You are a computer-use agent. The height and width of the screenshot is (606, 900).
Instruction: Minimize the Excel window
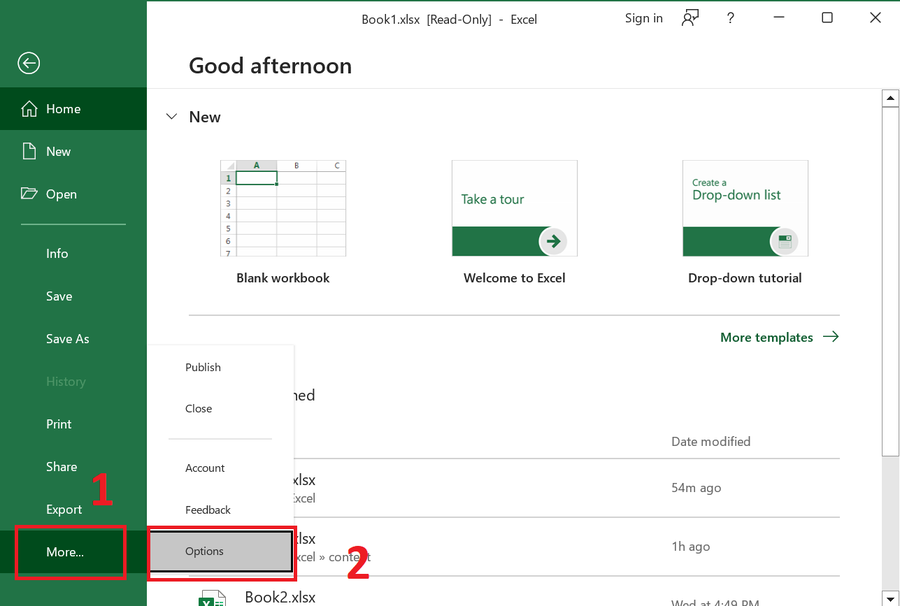click(779, 18)
